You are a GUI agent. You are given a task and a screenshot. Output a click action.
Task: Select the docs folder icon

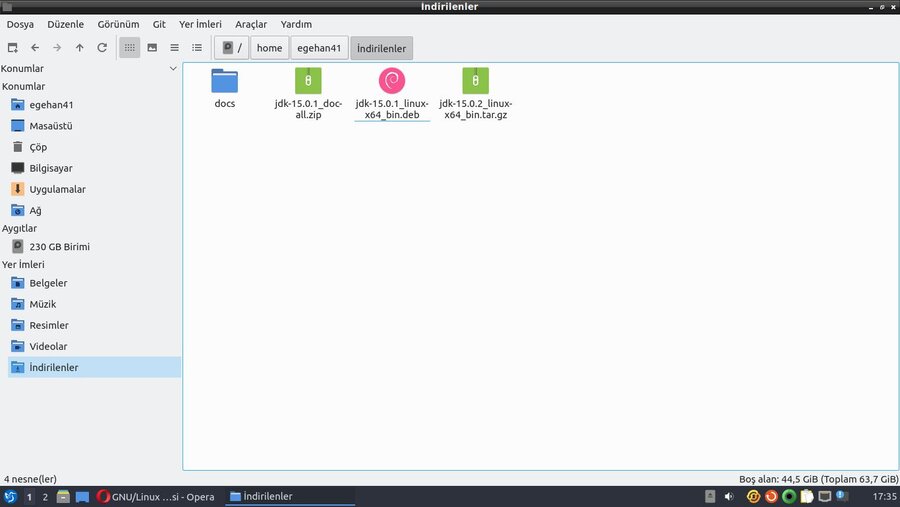[224, 80]
